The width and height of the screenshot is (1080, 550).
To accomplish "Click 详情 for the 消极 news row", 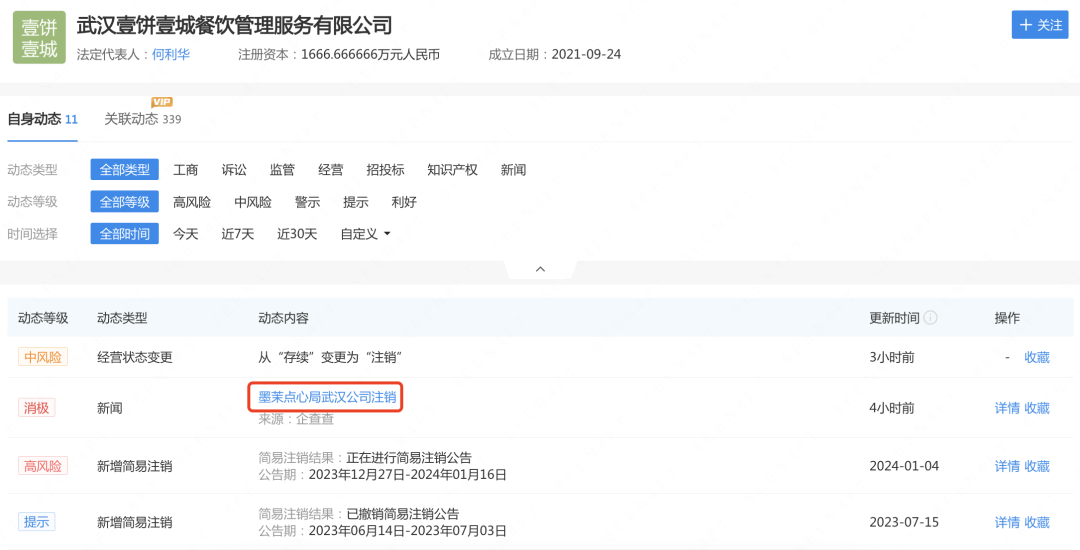I will point(1007,408).
